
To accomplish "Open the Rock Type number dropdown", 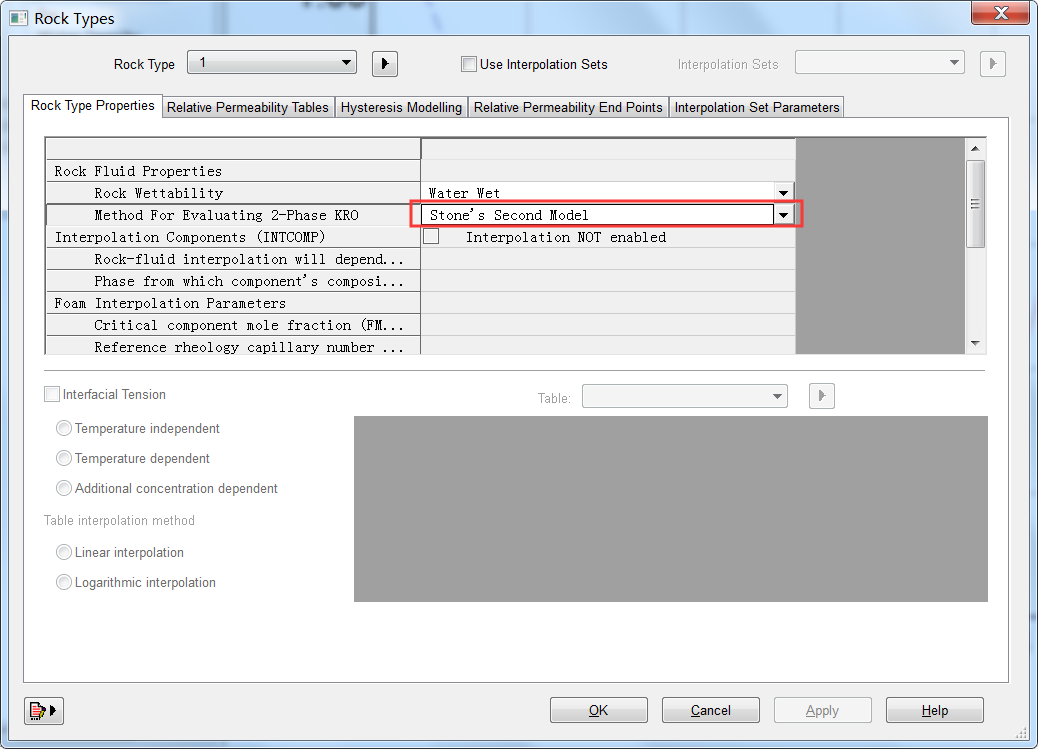I will 272,63.
